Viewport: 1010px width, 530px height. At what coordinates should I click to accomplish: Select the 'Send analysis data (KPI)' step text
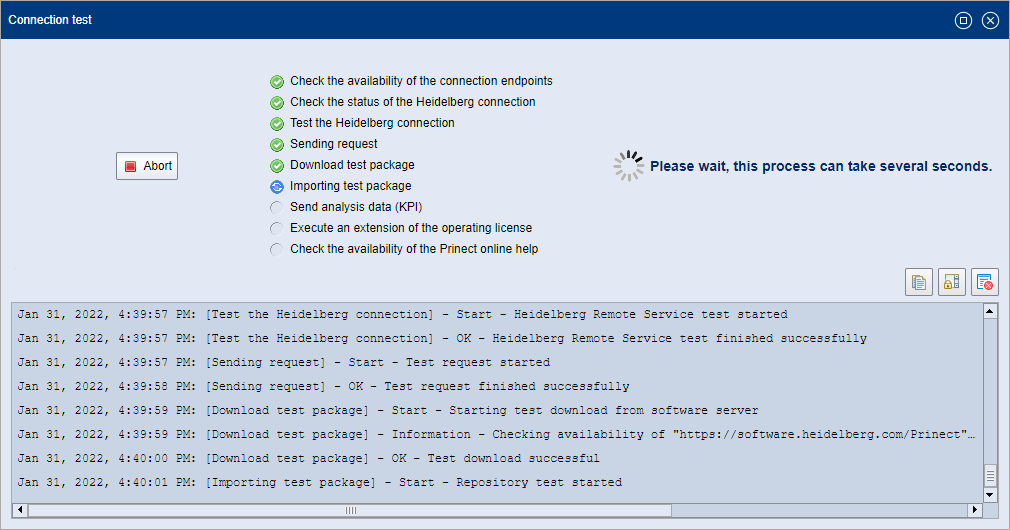(x=356, y=207)
